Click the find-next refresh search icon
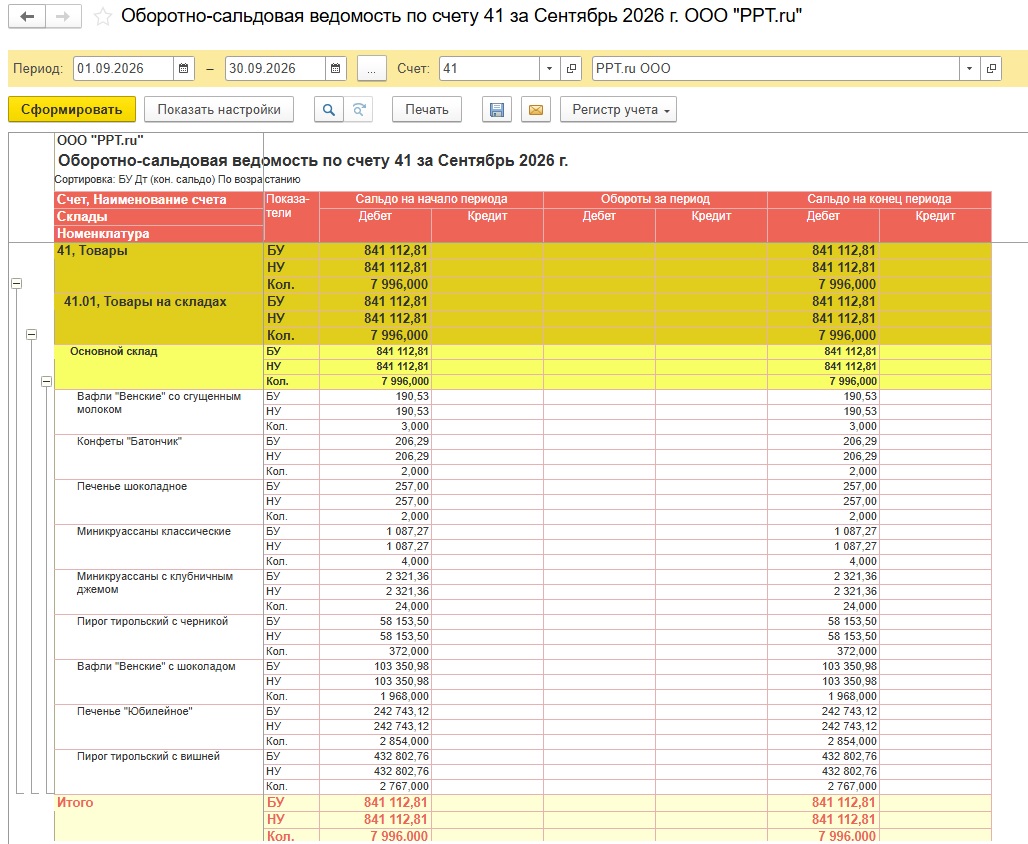Image resolution: width=1028 pixels, height=844 pixels. 359,110
